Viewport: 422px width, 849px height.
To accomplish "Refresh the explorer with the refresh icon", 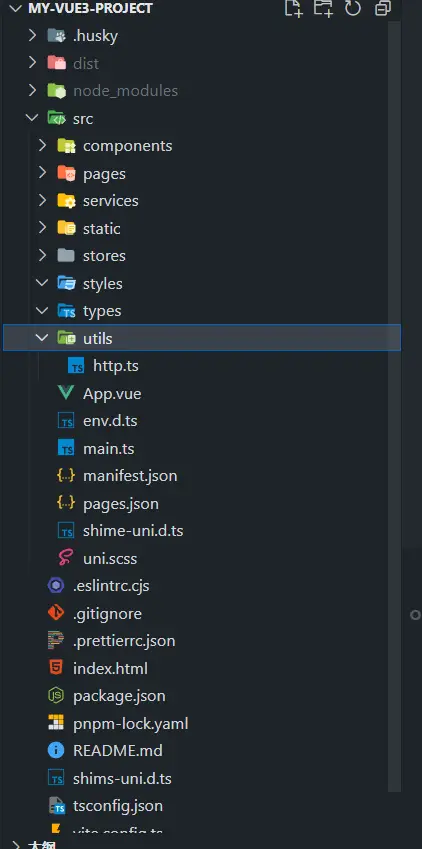I will (x=353, y=8).
